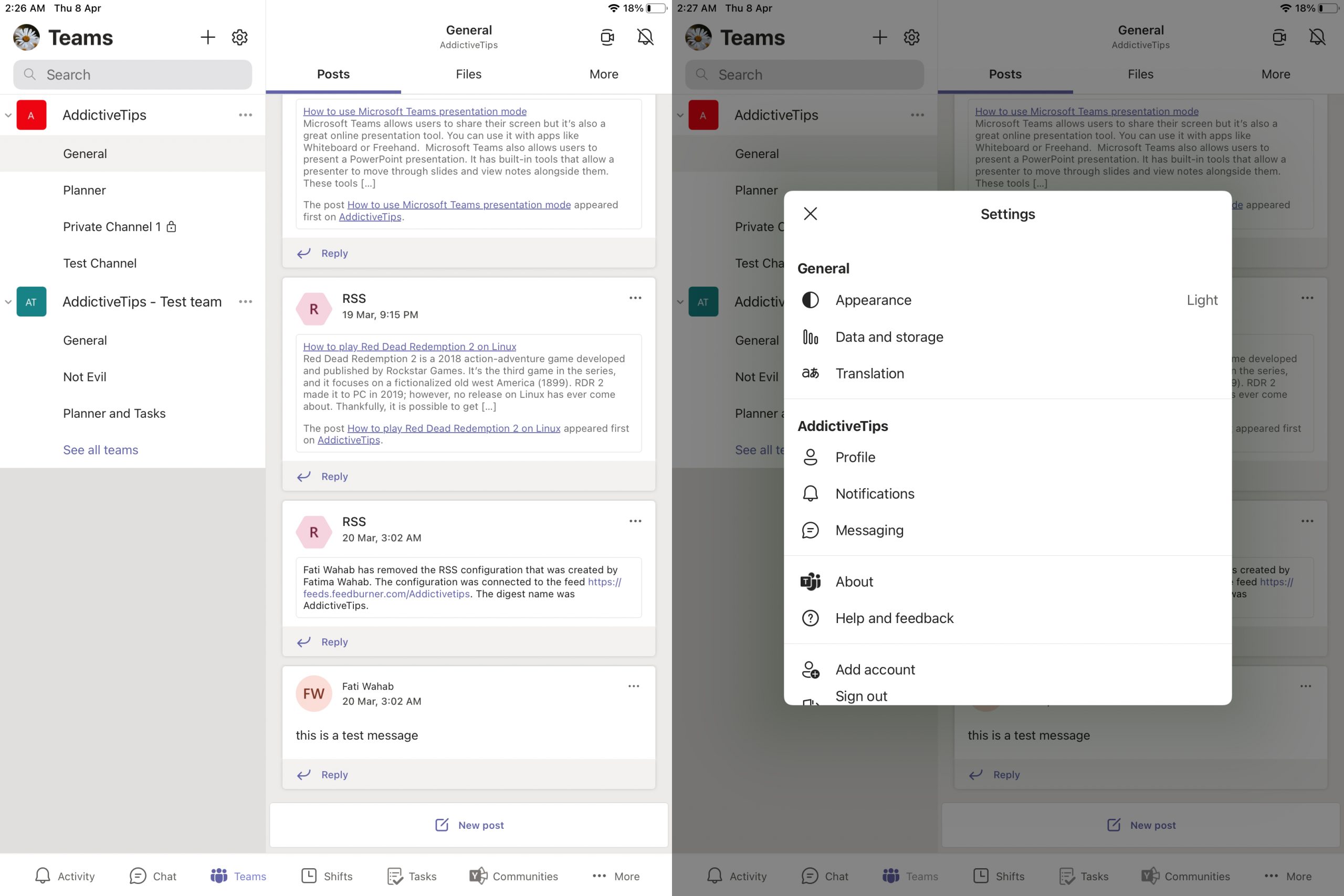Open Shifts in left bottom navigation bar
1344x896 pixels.
pos(327,876)
